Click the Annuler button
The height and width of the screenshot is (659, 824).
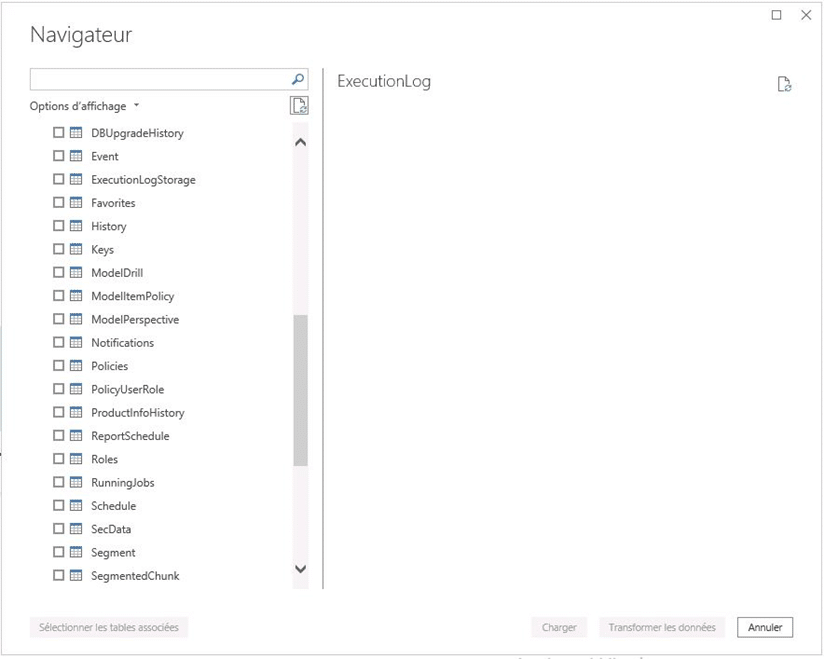764,627
